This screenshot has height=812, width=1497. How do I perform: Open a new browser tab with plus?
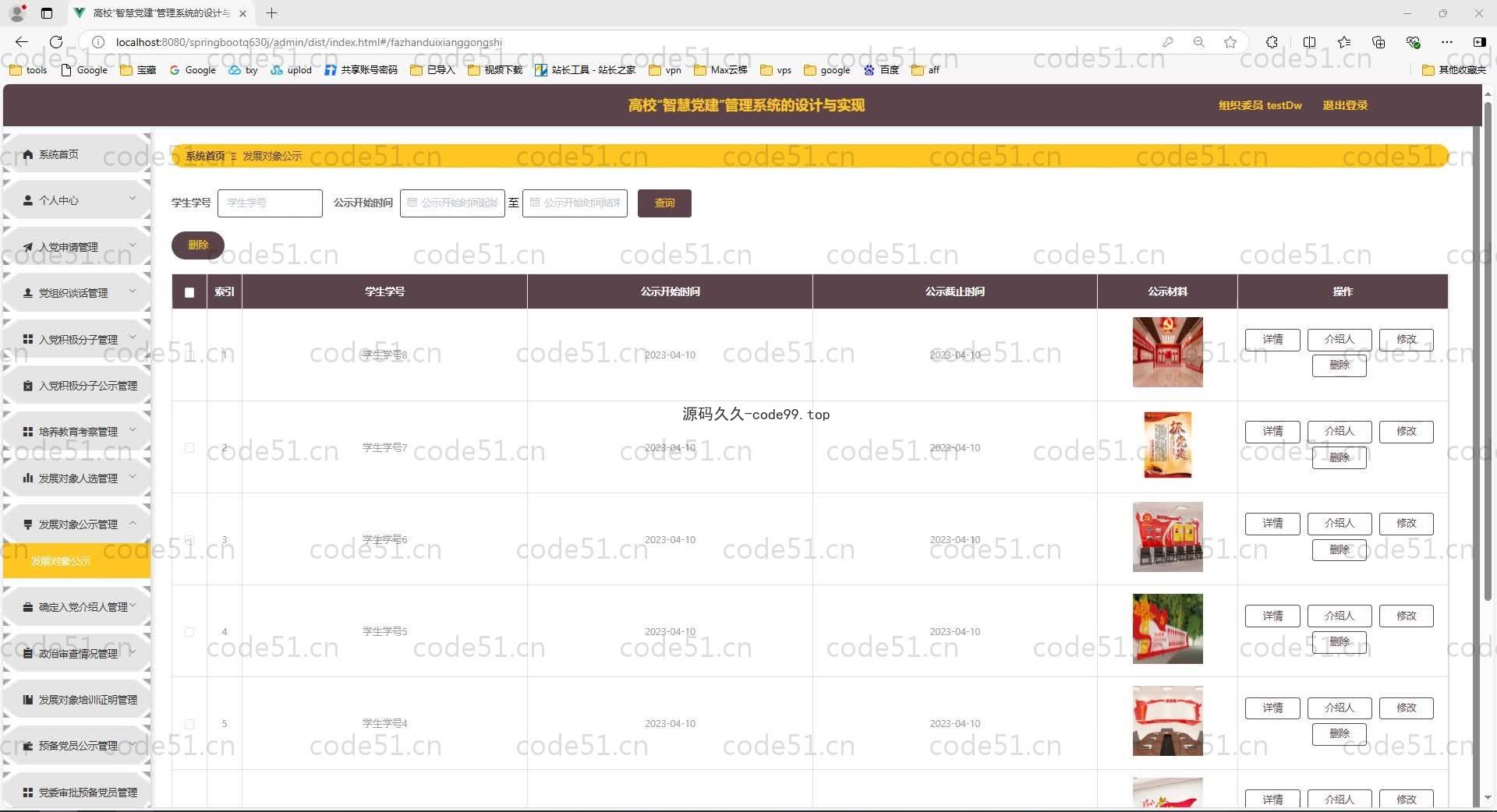pos(271,13)
